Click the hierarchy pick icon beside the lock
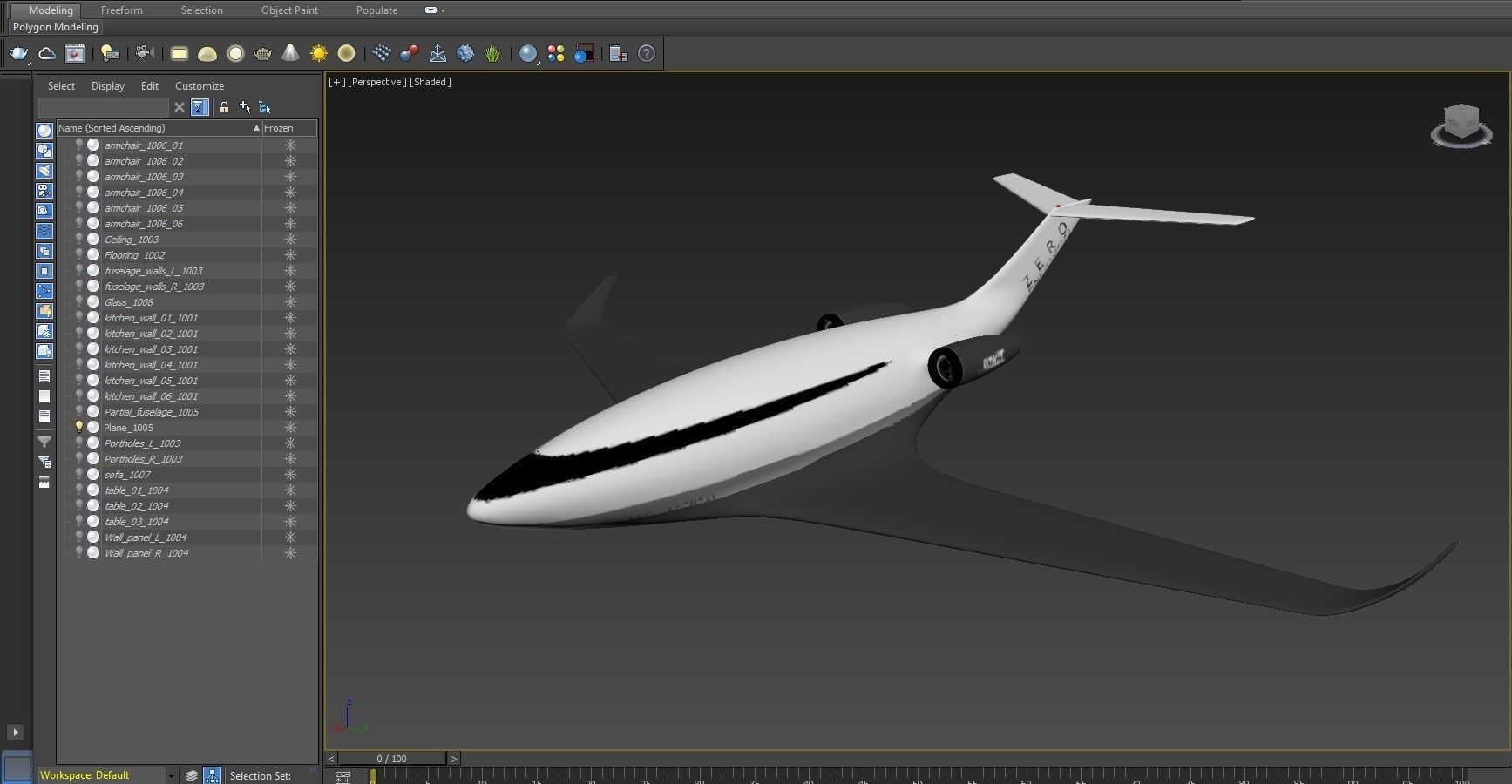1512x784 pixels. pos(265,107)
